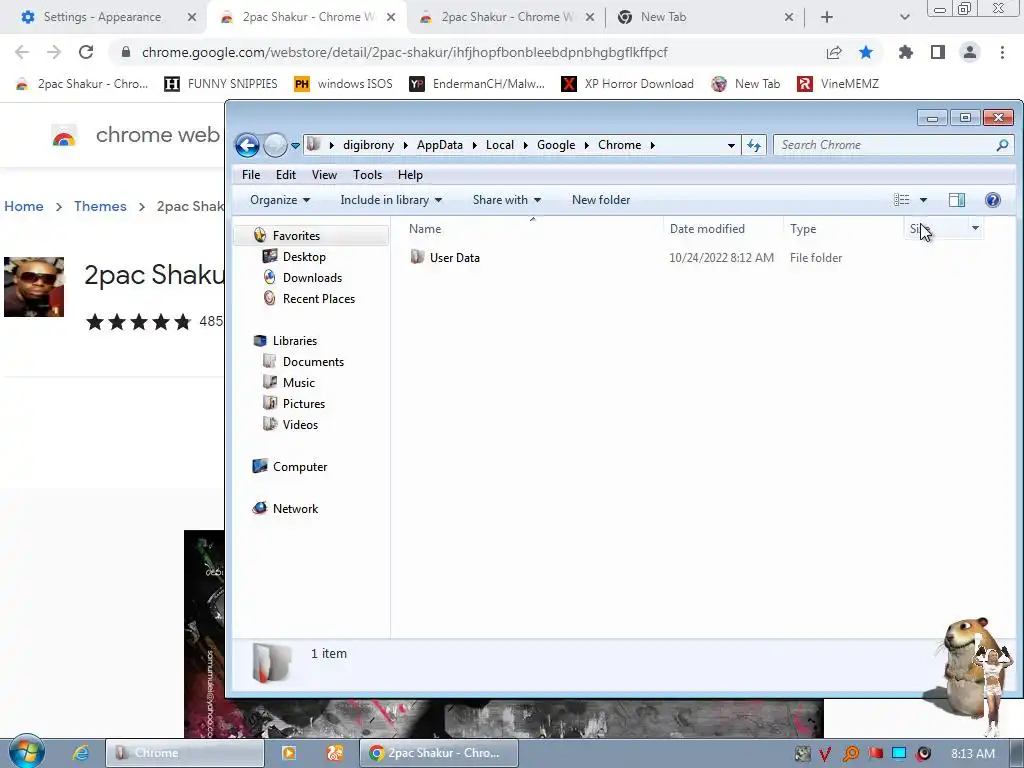Open the File menu in Explorer
Image resolution: width=1024 pixels, height=768 pixels.
coord(251,175)
